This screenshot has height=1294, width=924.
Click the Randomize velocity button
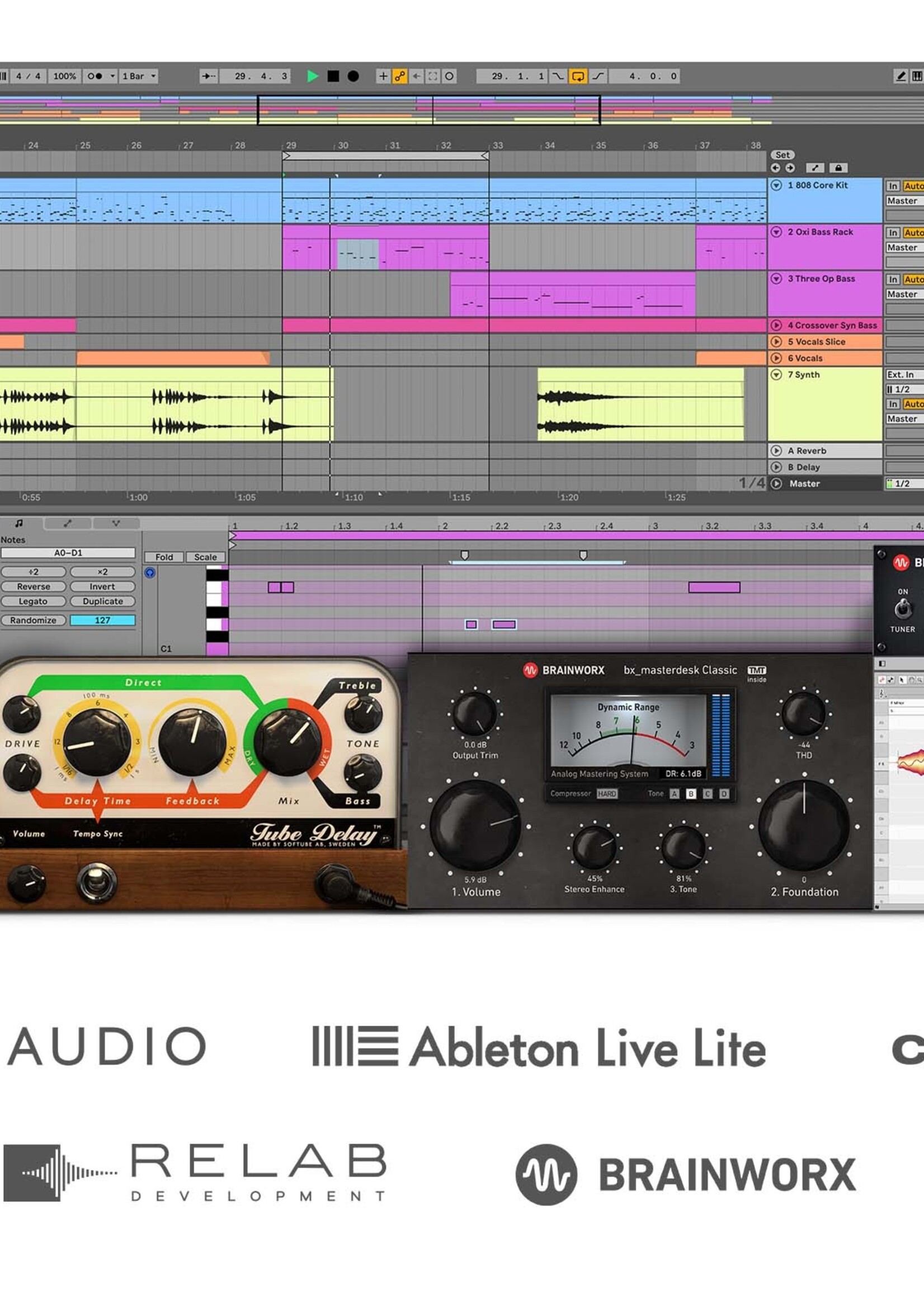pos(34,620)
